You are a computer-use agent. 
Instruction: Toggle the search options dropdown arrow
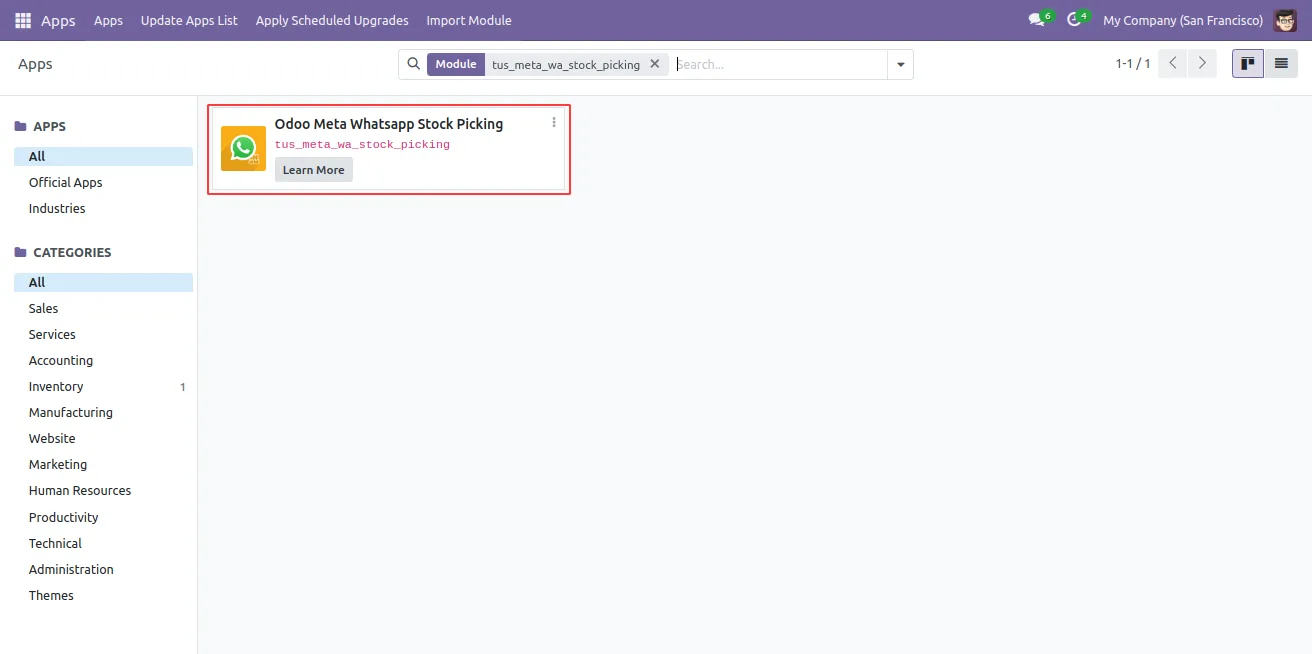coord(901,64)
